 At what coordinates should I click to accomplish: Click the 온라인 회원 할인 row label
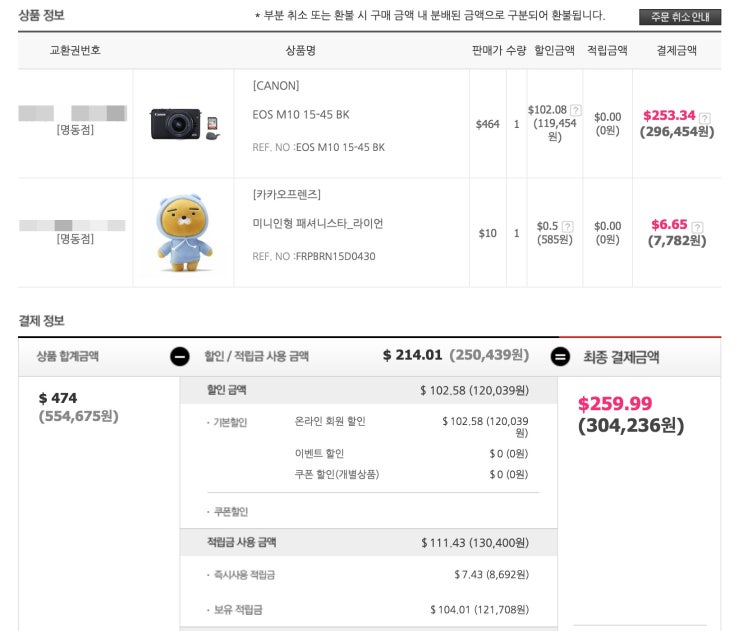tap(330, 421)
